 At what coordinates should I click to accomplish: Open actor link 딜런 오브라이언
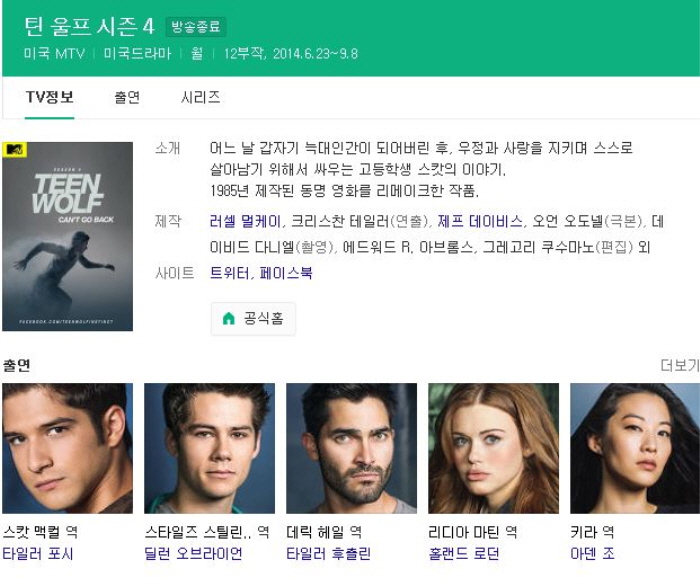pos(194,554)
